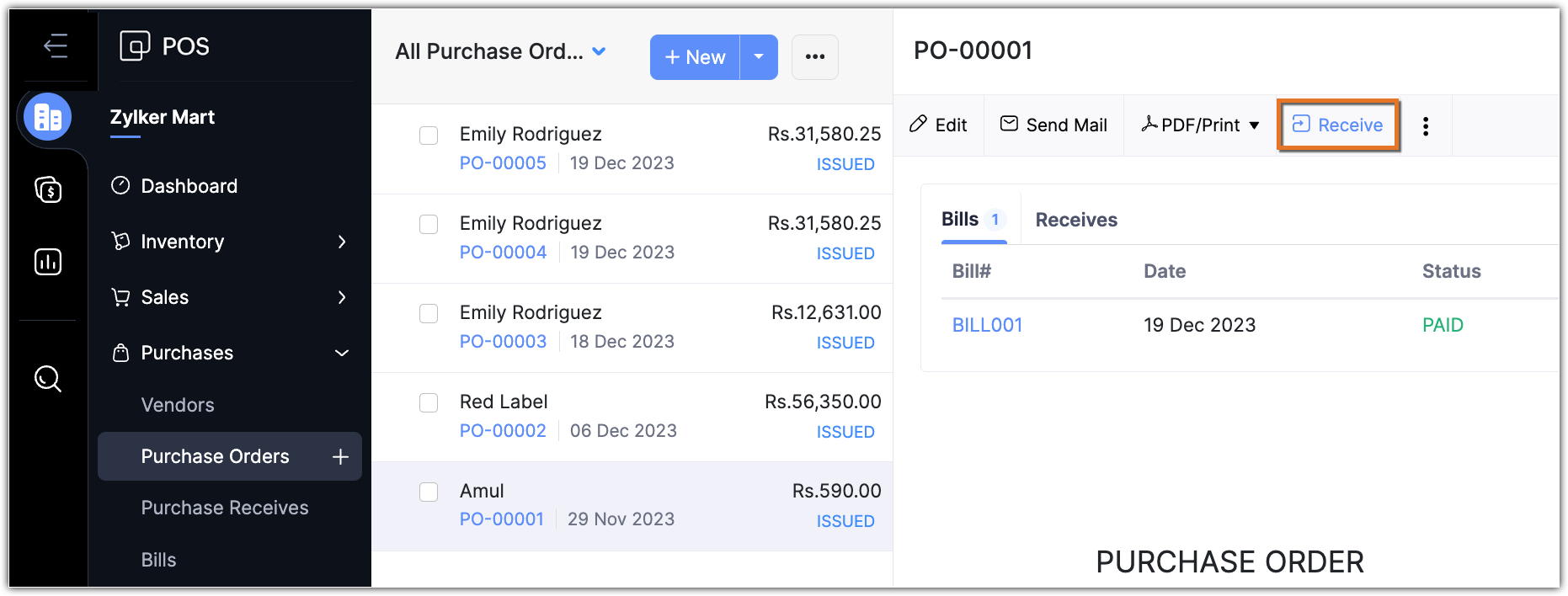
Task: Expand the New button dropdown arrow
Action: pyautogui.click(x=759, y=57)
